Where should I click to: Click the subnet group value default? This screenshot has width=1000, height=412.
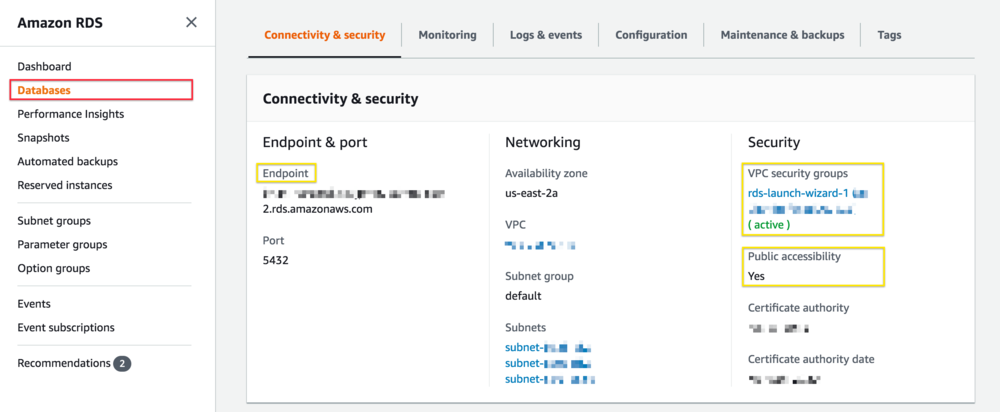523,296
